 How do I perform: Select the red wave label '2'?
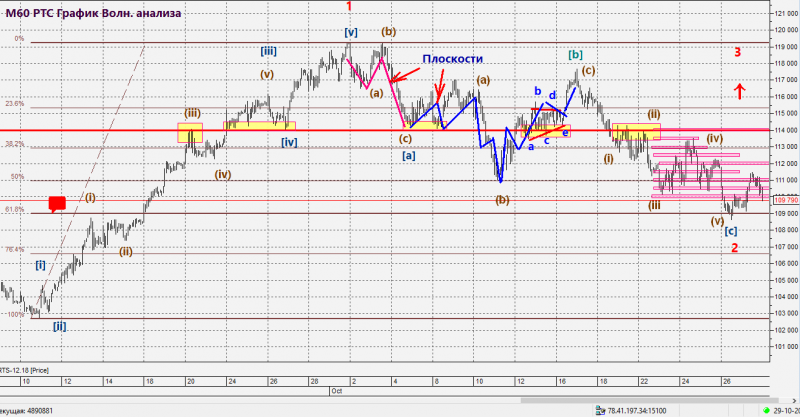[x=735, y=248]
